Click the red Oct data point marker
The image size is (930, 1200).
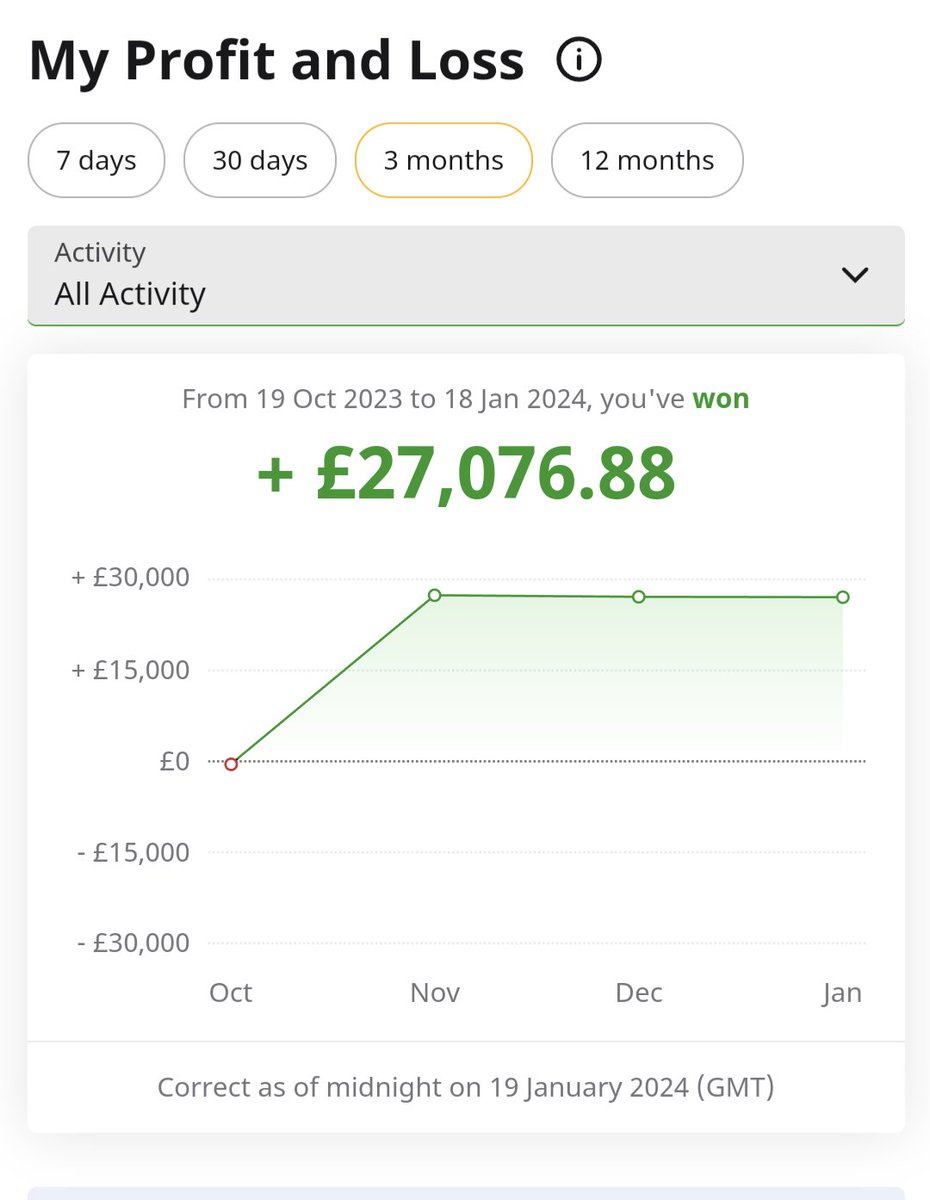click(x=231, y=764)
